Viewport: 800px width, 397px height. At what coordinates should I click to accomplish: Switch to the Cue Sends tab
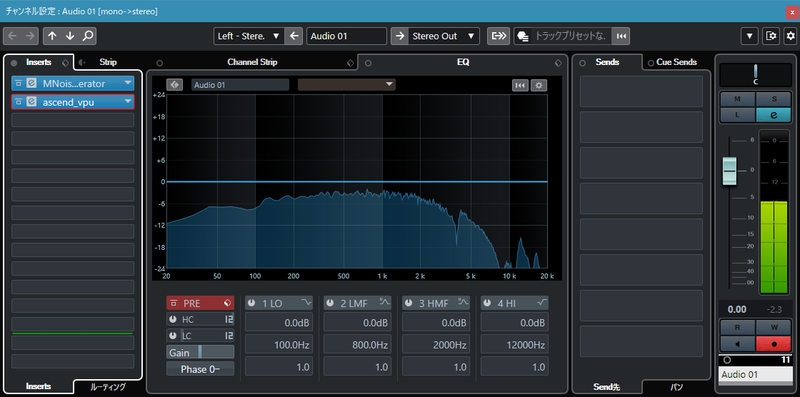point(676,62)
